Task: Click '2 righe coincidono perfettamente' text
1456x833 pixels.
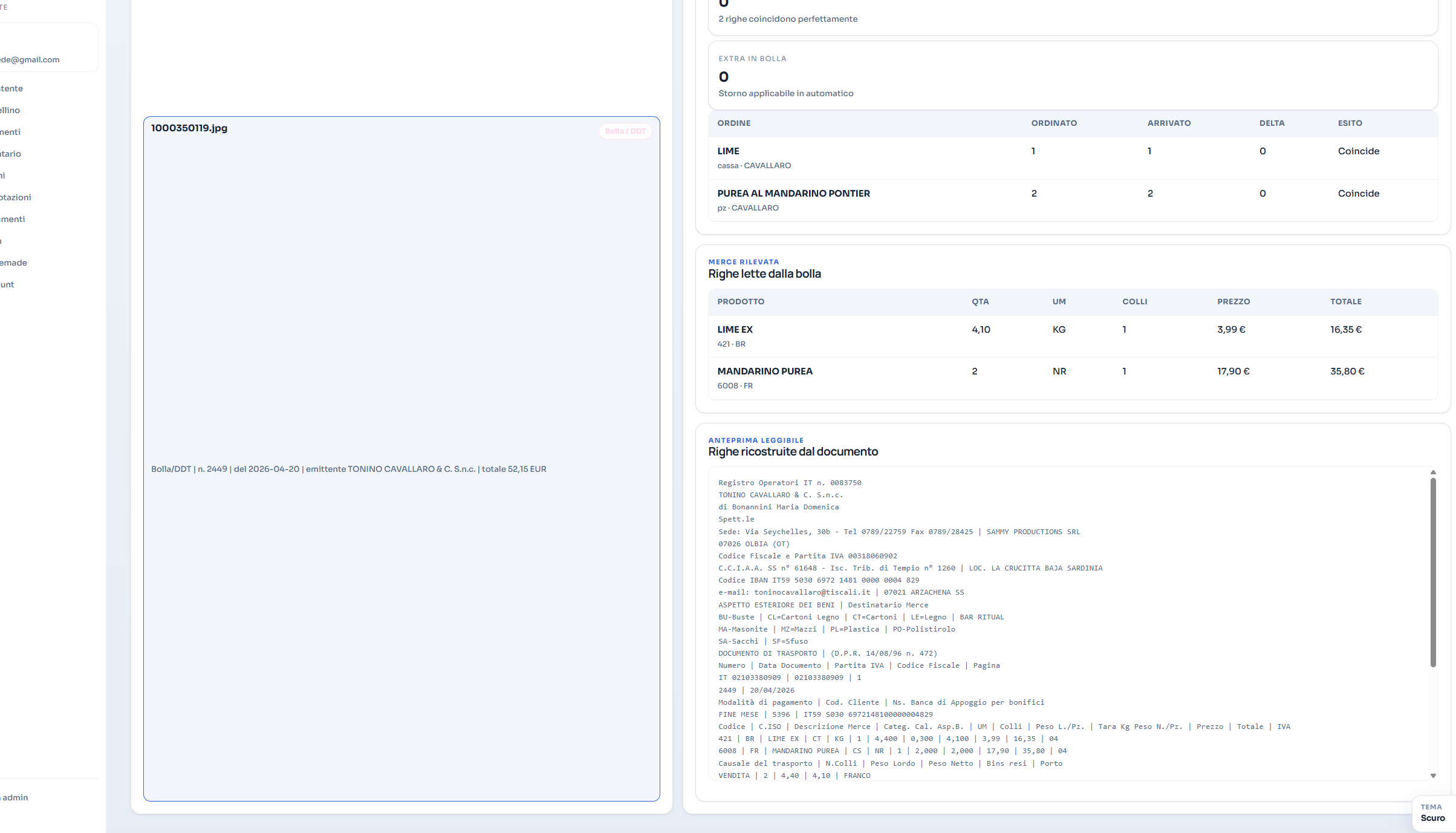Action: (x=788, y=19)
